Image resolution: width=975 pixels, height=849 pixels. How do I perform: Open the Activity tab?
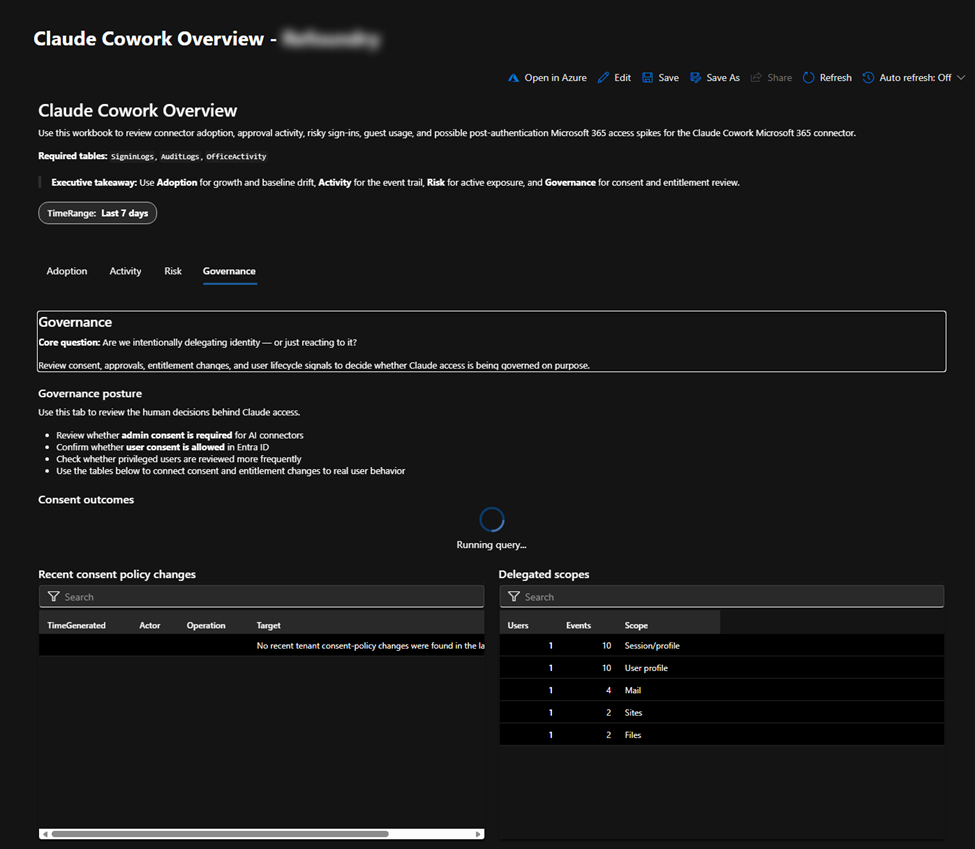125,271
